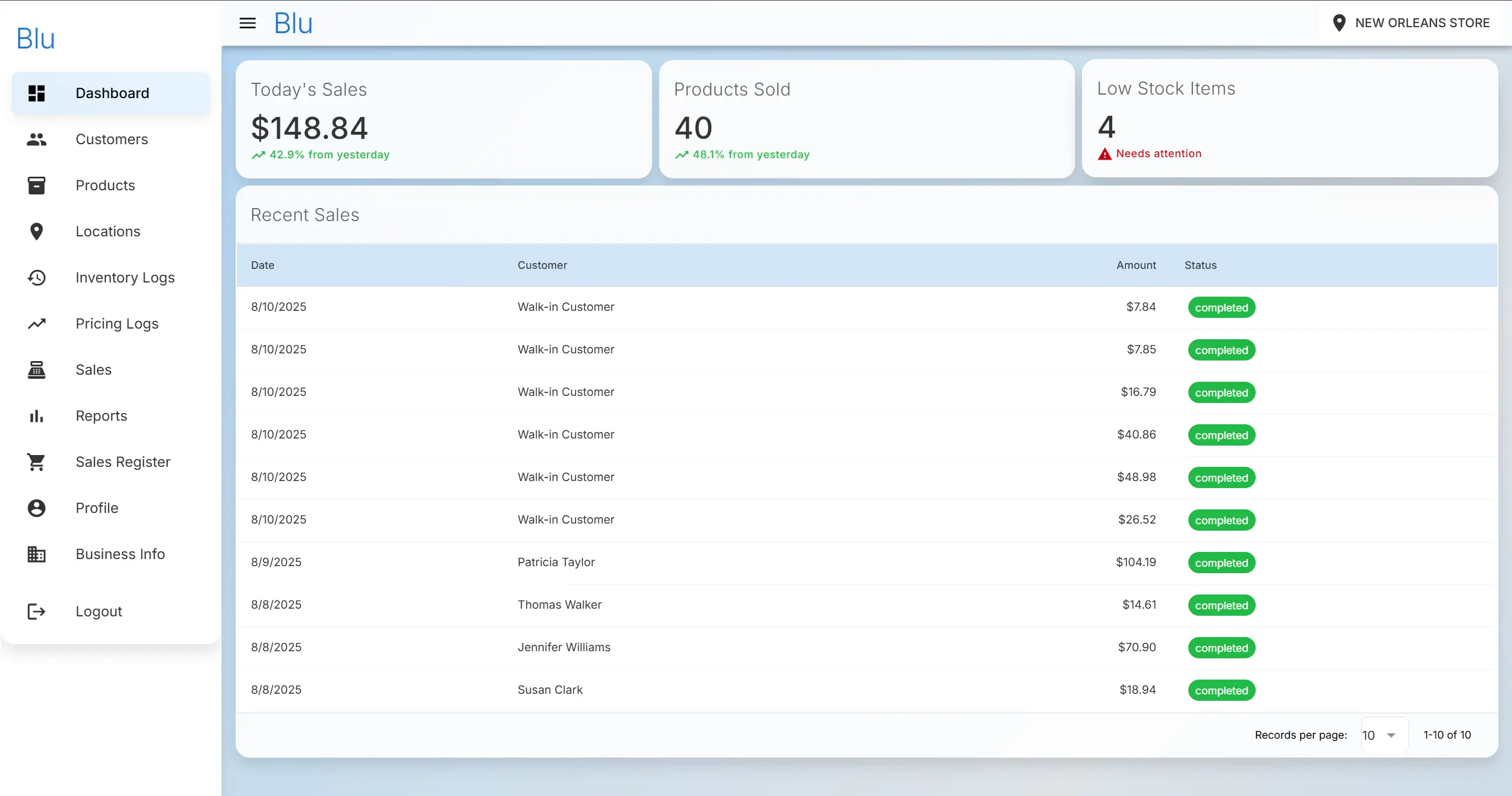
Task: Click the Sales Register cart icon
Action: pos(37,462)
